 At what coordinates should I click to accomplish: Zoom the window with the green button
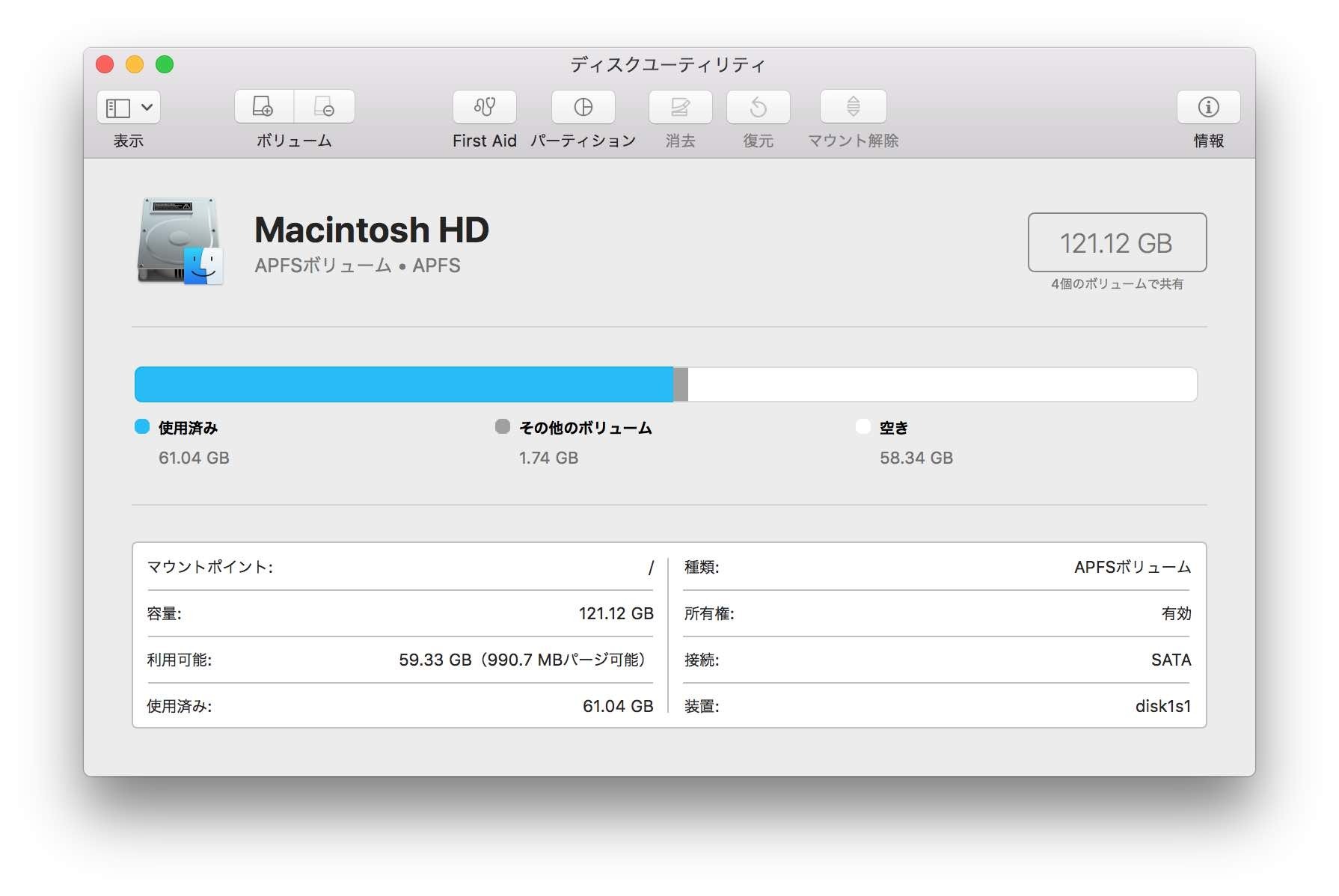tap(165, 64)
